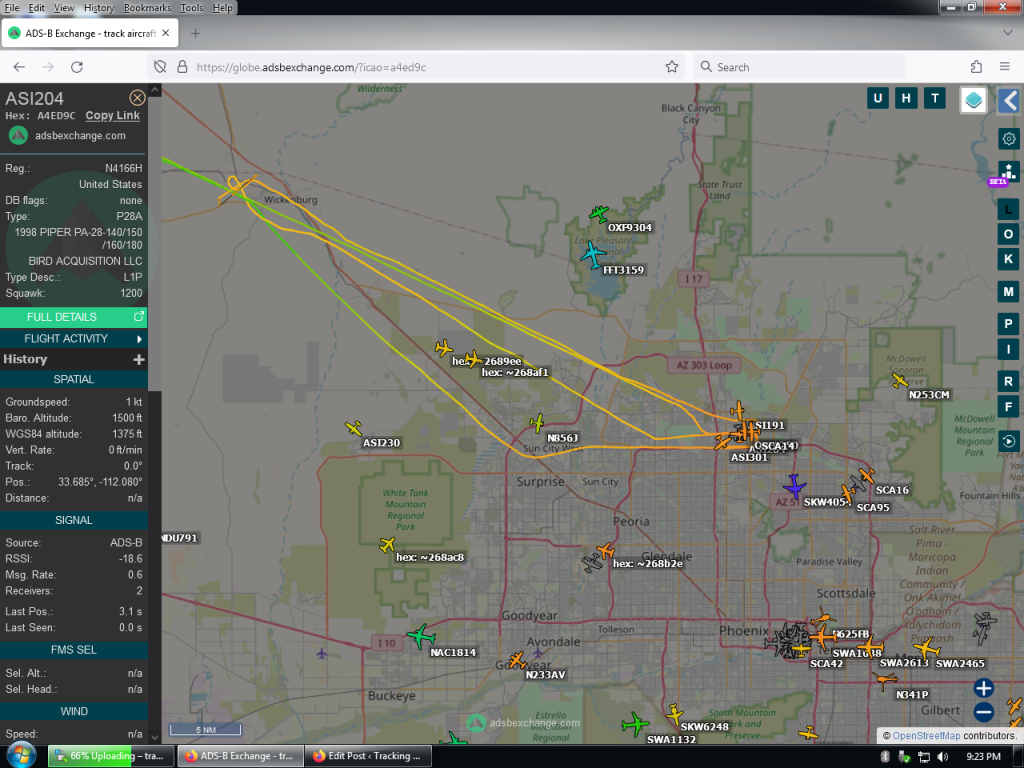Select aircraft N856J on the map
The image size is (1024, 768).
(x=537, y=423)
